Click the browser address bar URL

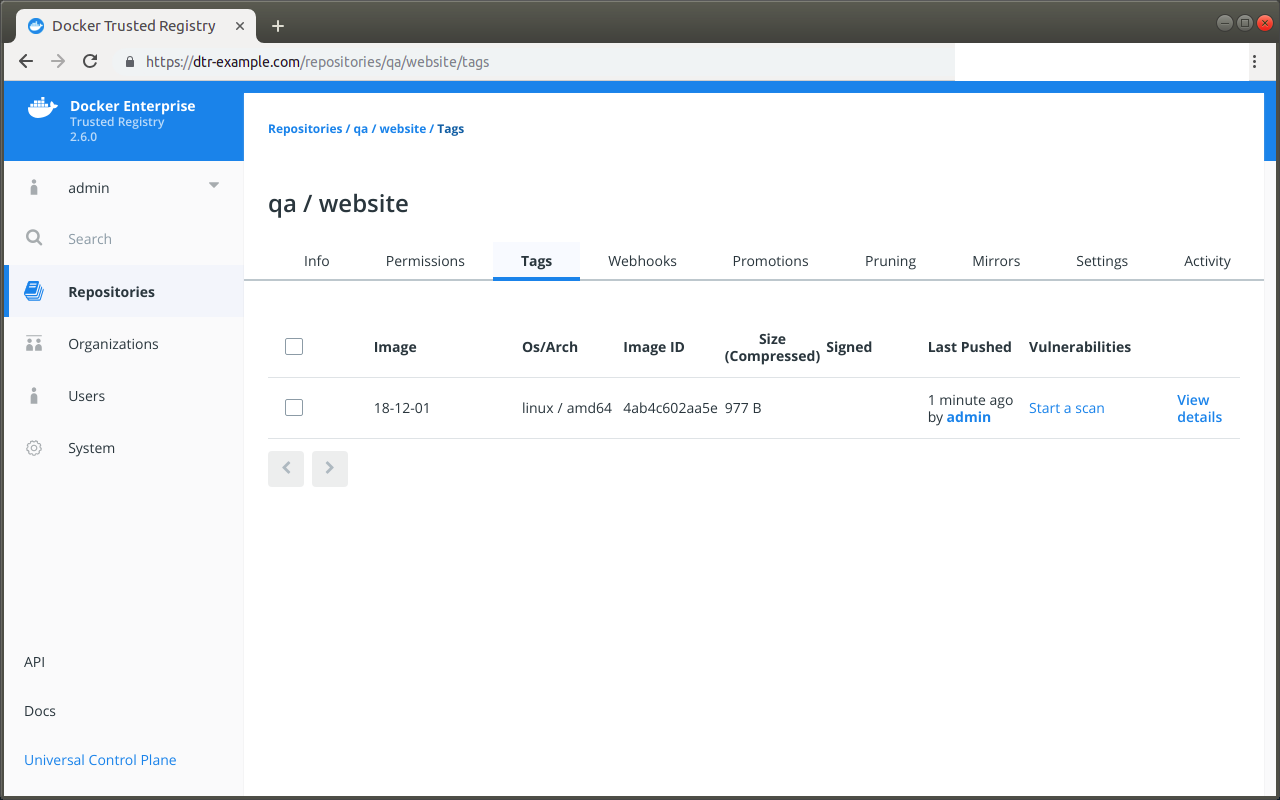click(x=317, y=61)
